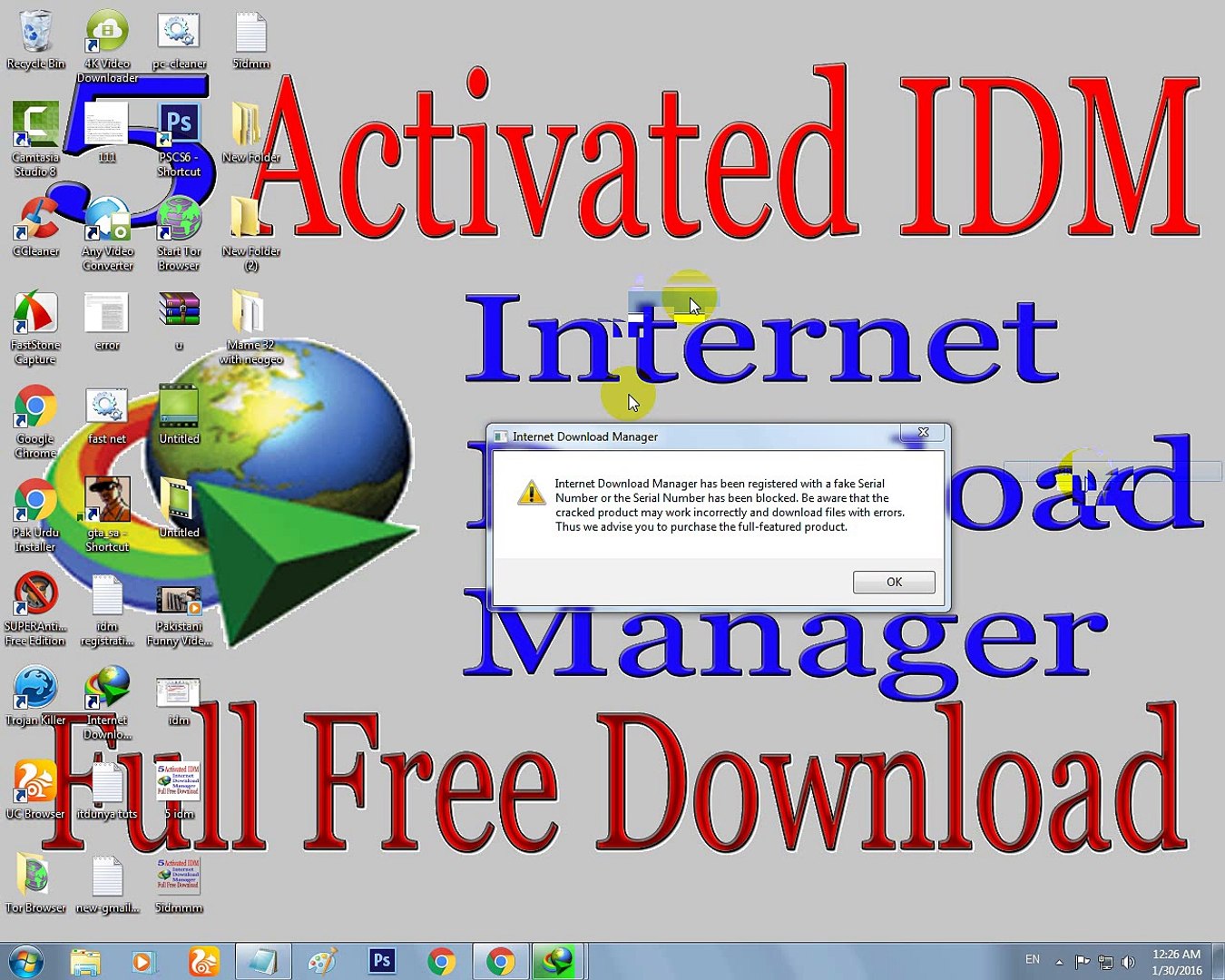Select the 5idmmm image file
Screen dimensions: 1225x980
(179, 884)
